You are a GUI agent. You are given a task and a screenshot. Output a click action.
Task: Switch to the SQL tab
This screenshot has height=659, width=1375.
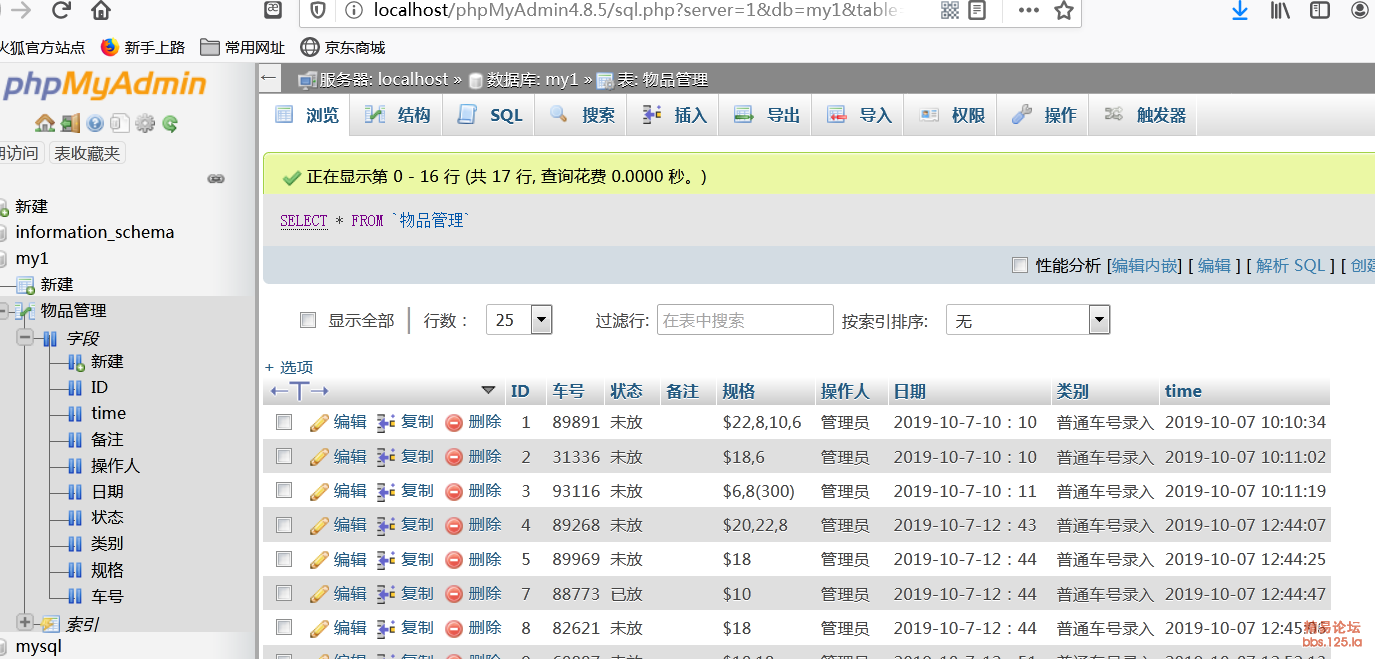point(490,116)
